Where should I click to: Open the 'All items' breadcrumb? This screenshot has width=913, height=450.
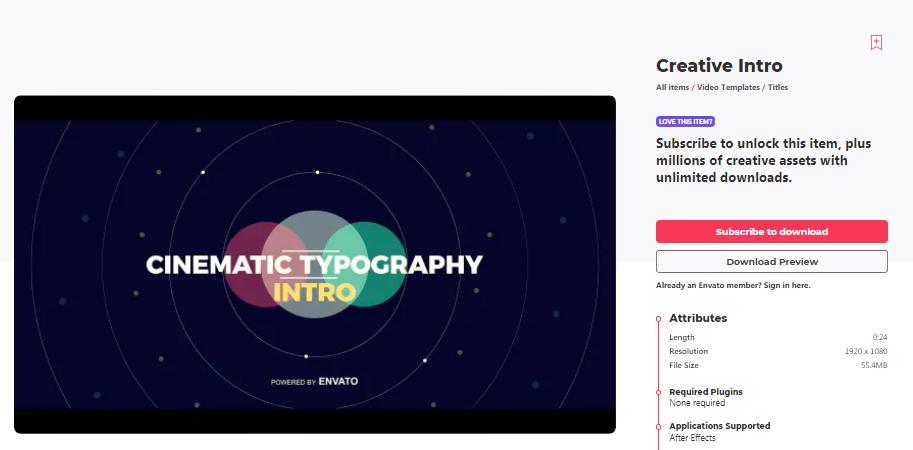672,88
